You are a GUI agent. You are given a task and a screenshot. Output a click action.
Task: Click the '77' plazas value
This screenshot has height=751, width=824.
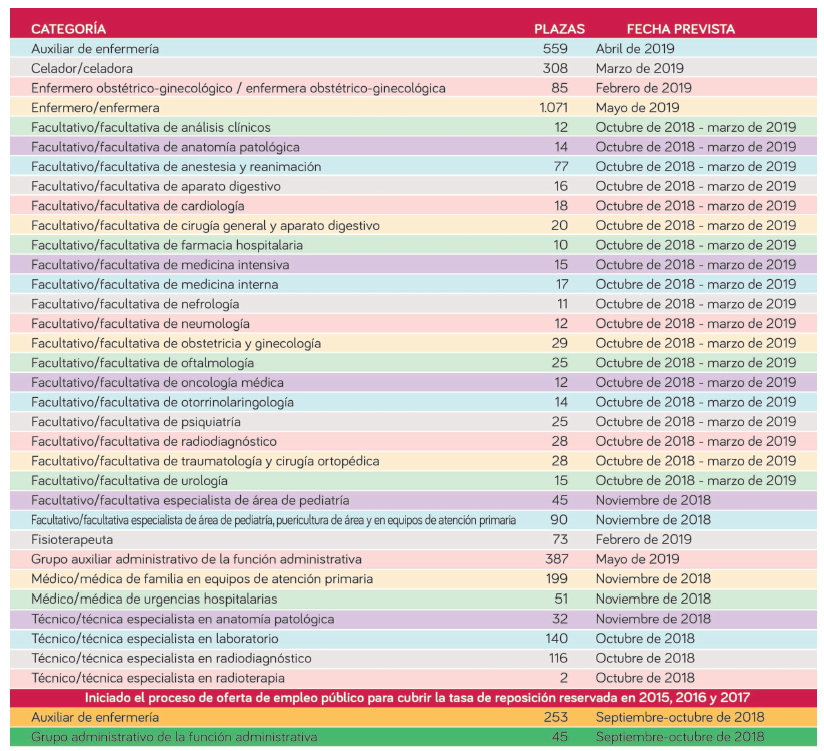[x=560, y=167]
